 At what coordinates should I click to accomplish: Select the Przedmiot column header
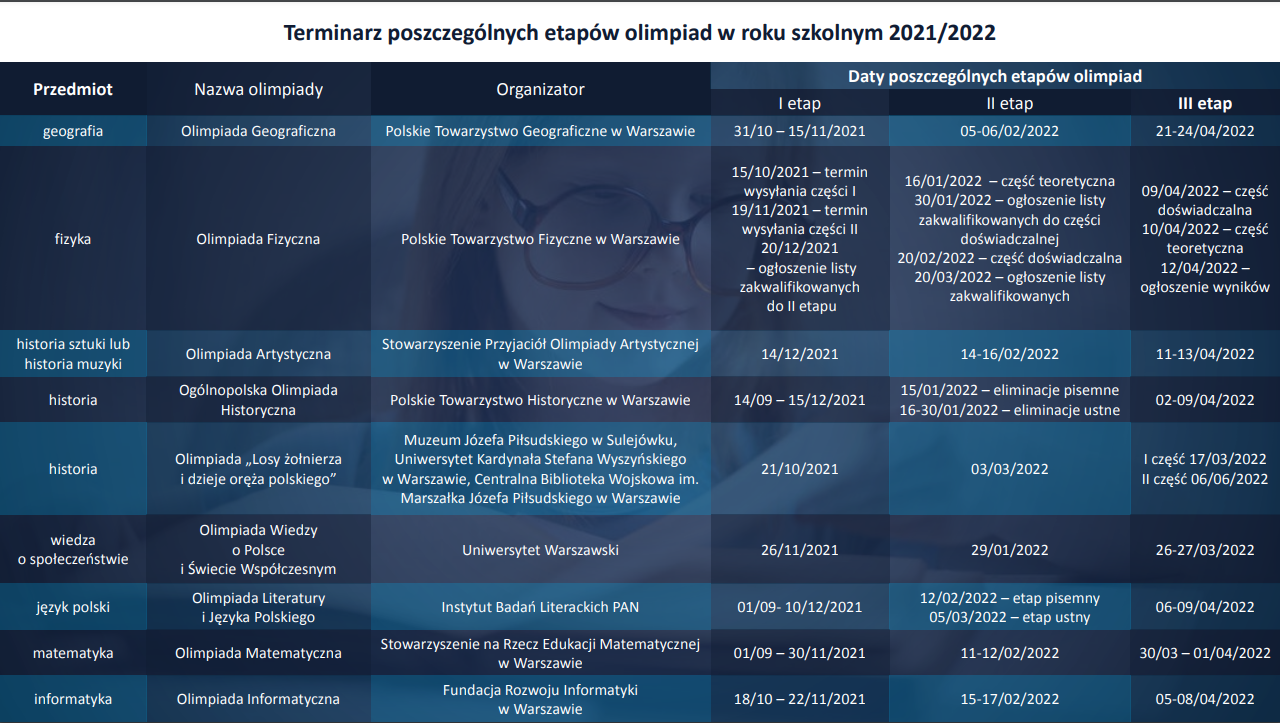73,89
